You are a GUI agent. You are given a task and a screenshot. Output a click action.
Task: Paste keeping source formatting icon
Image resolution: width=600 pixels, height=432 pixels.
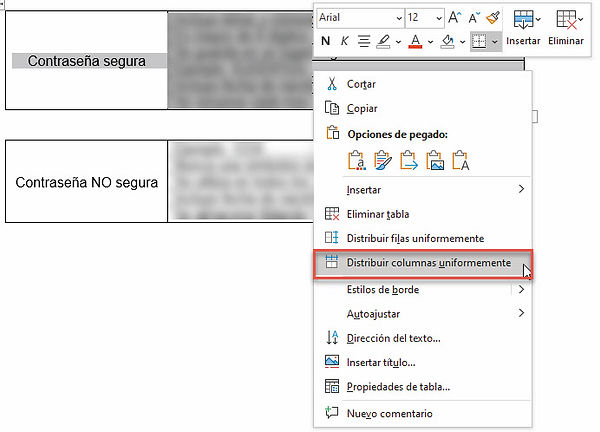(356, 160)
